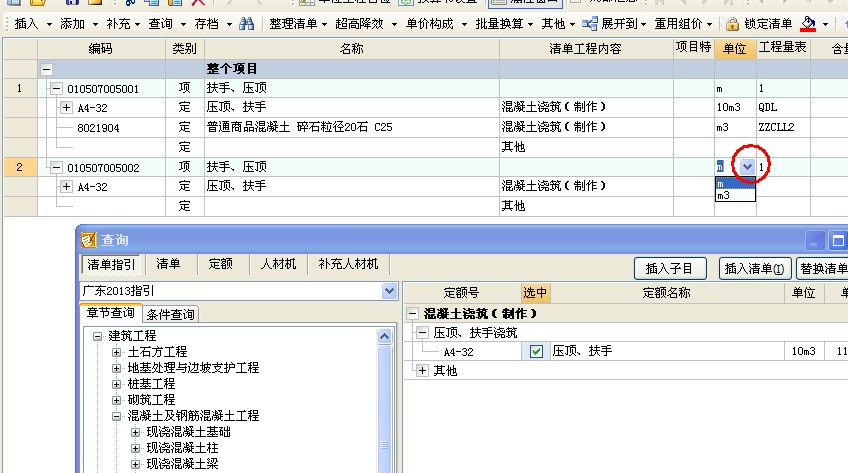The image size is (848, 473).
Task: Open the 整理清单 dropdown menu
Action: point(298,24)
